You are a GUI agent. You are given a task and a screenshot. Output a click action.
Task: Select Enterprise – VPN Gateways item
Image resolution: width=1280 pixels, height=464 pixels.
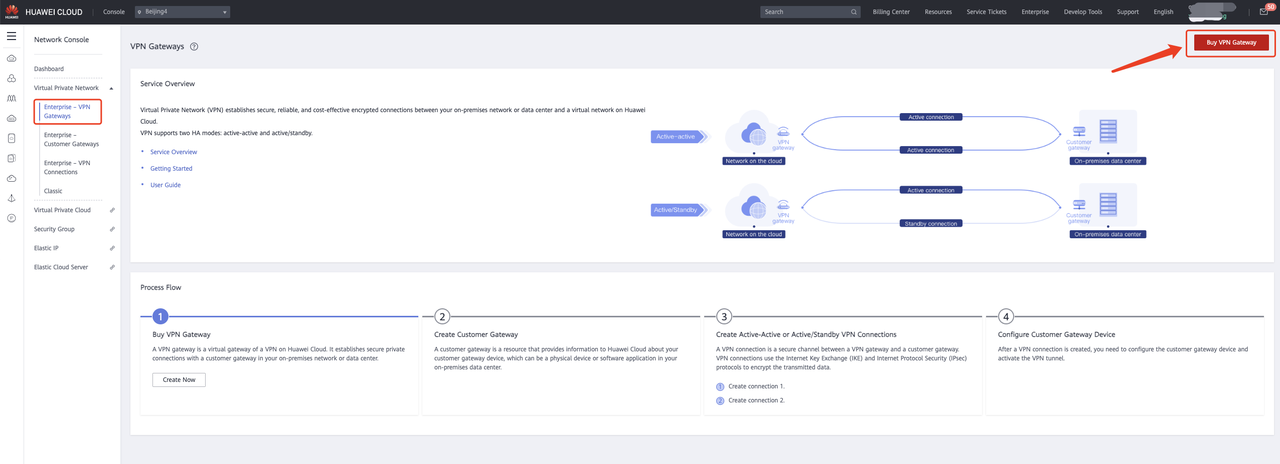[67, 111]
